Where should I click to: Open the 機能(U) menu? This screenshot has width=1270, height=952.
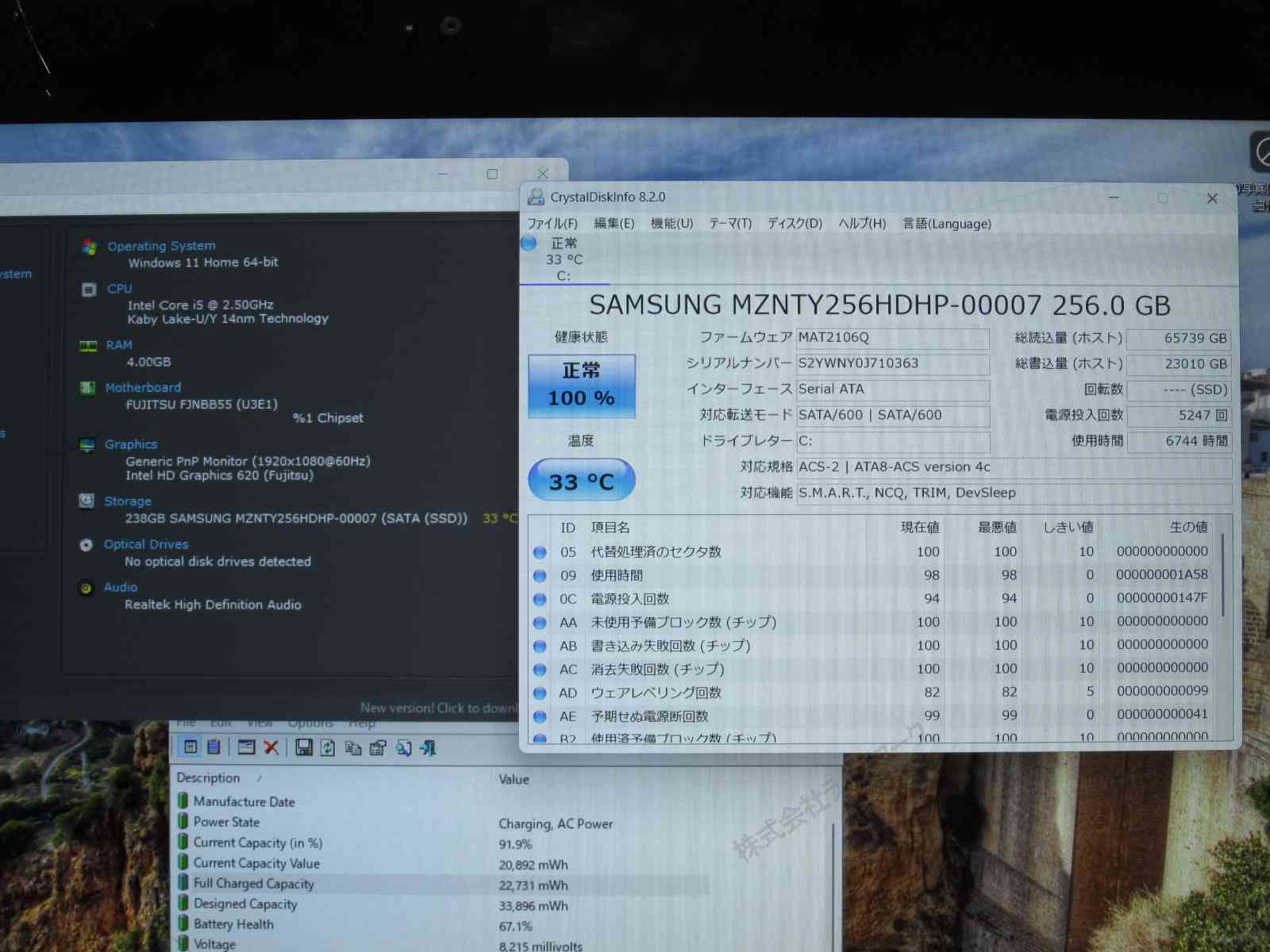(672, 224)
